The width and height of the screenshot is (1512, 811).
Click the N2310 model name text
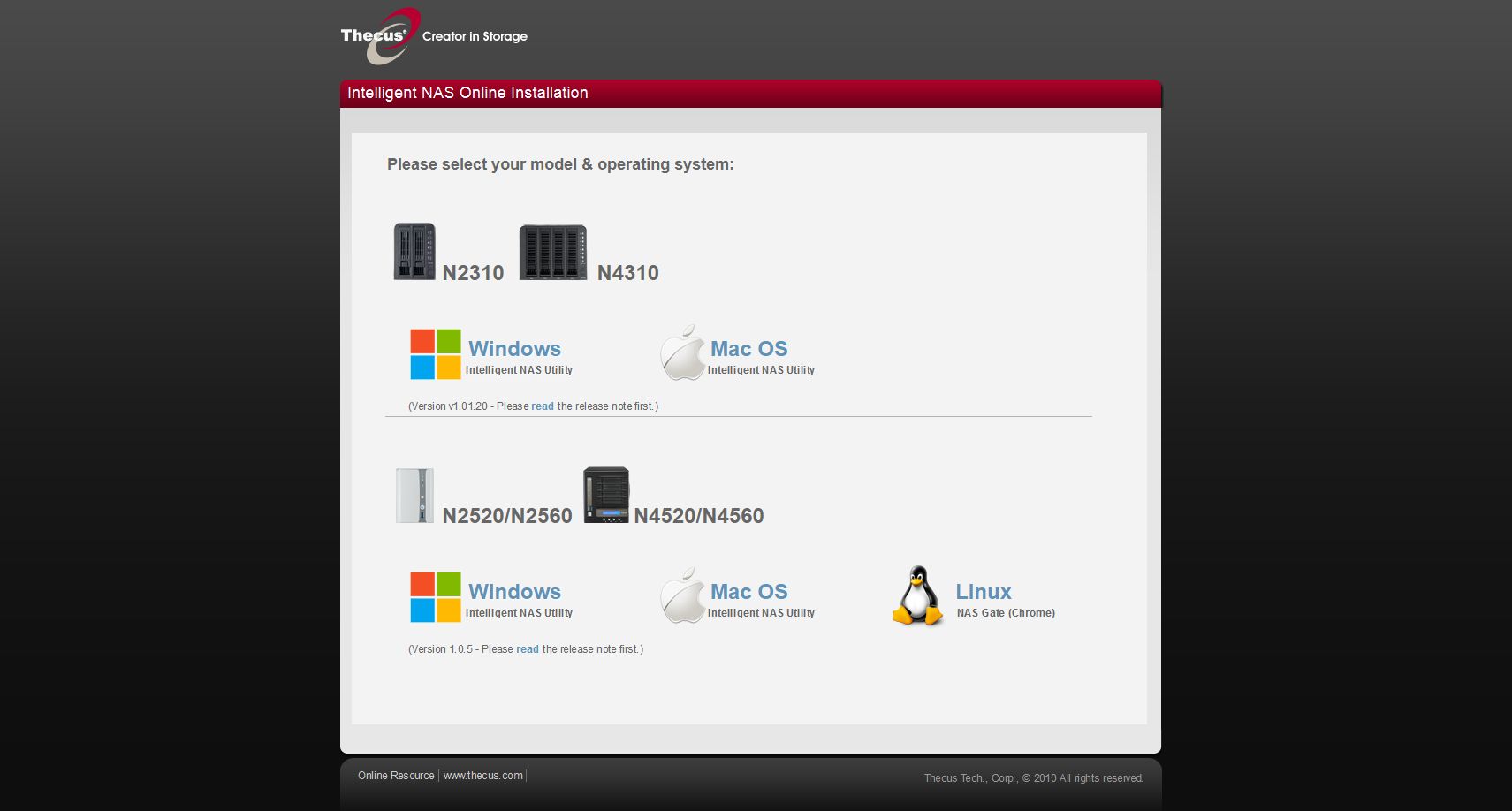tap(473, 273)
